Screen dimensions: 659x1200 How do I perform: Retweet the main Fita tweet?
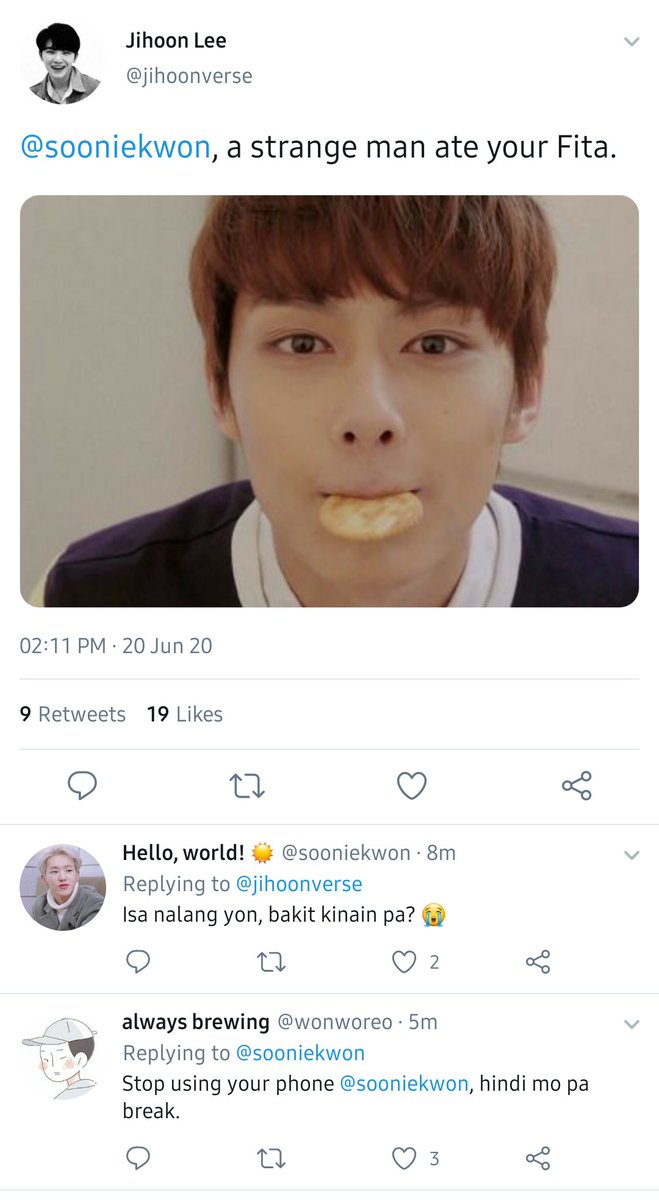coord(247,787)
